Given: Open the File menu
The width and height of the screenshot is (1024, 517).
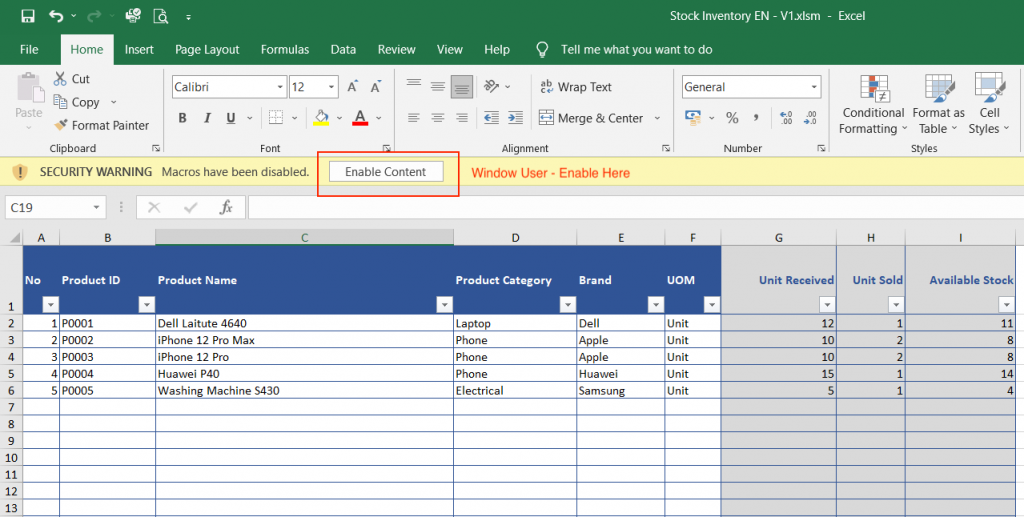Looking at the screenshot, I should 29,50.
